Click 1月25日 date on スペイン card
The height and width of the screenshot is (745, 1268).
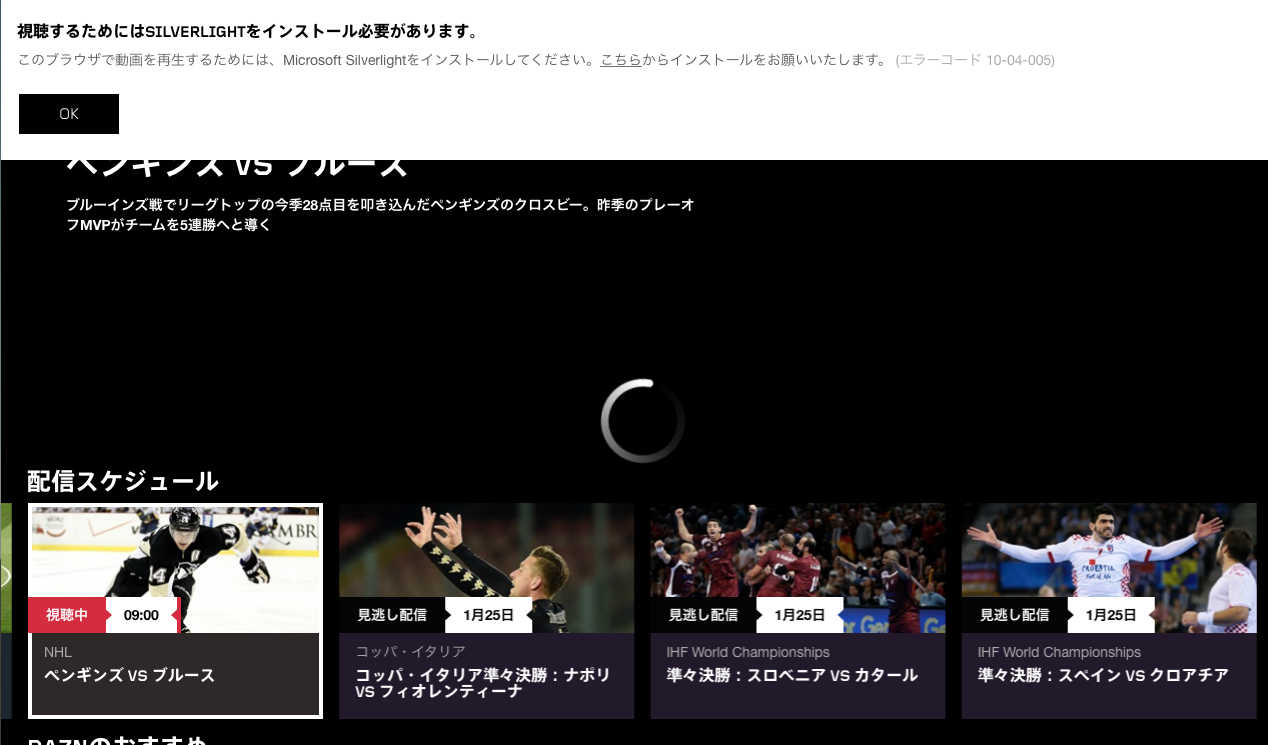[1111, 615]
